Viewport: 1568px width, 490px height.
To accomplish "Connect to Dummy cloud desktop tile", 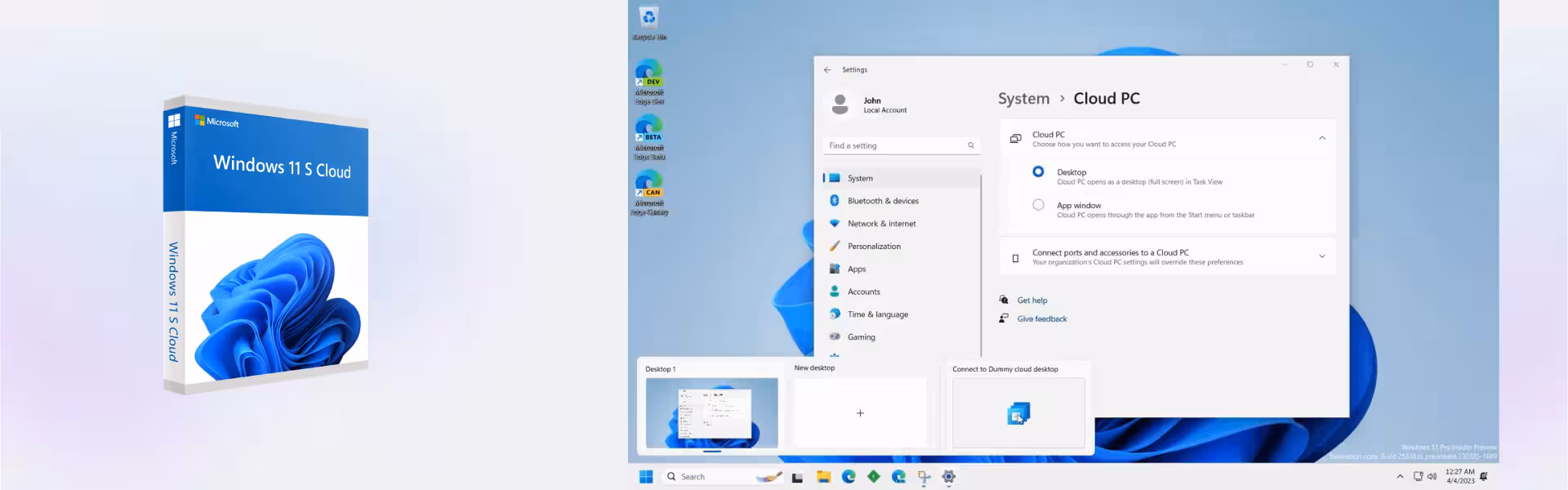I will coord(1018,412).
